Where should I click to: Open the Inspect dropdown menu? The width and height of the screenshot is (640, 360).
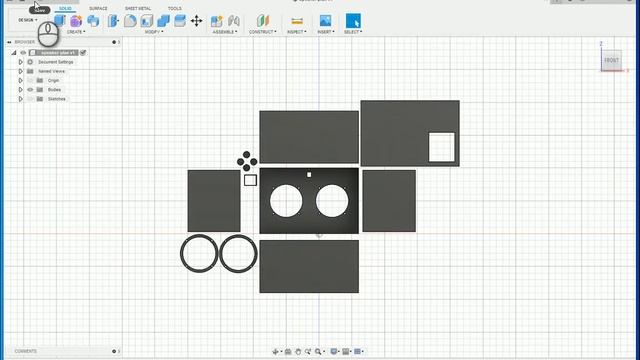(x=297, y=32)
